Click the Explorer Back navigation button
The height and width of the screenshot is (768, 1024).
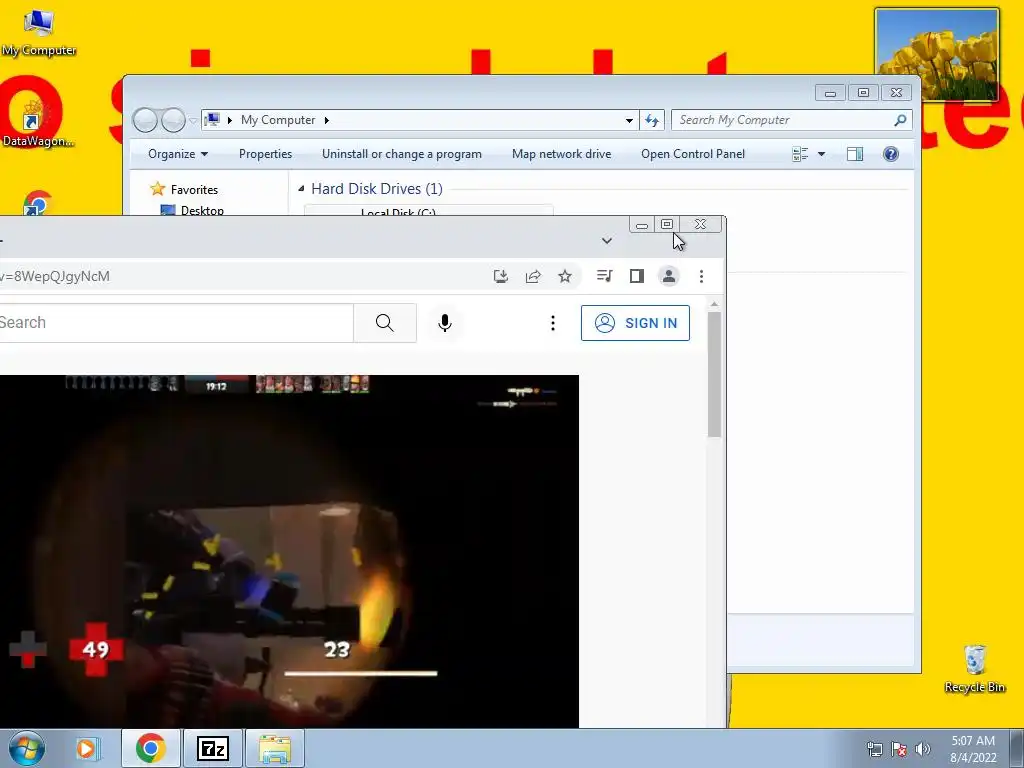145,120
